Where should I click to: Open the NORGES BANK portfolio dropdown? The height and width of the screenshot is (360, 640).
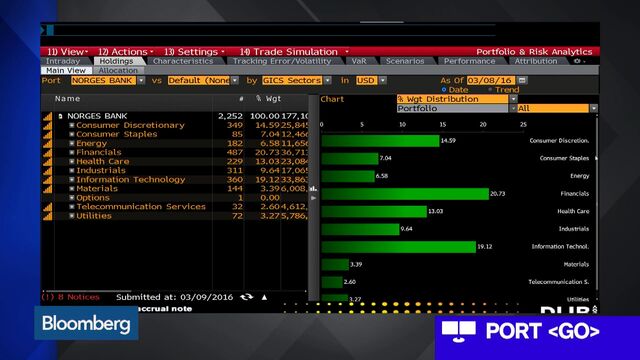click(141, 80)
